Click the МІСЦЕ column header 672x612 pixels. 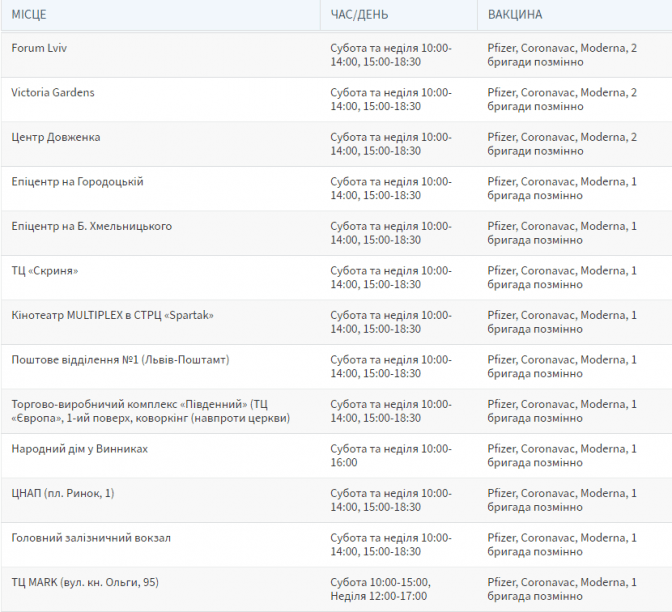pos(29,15)
